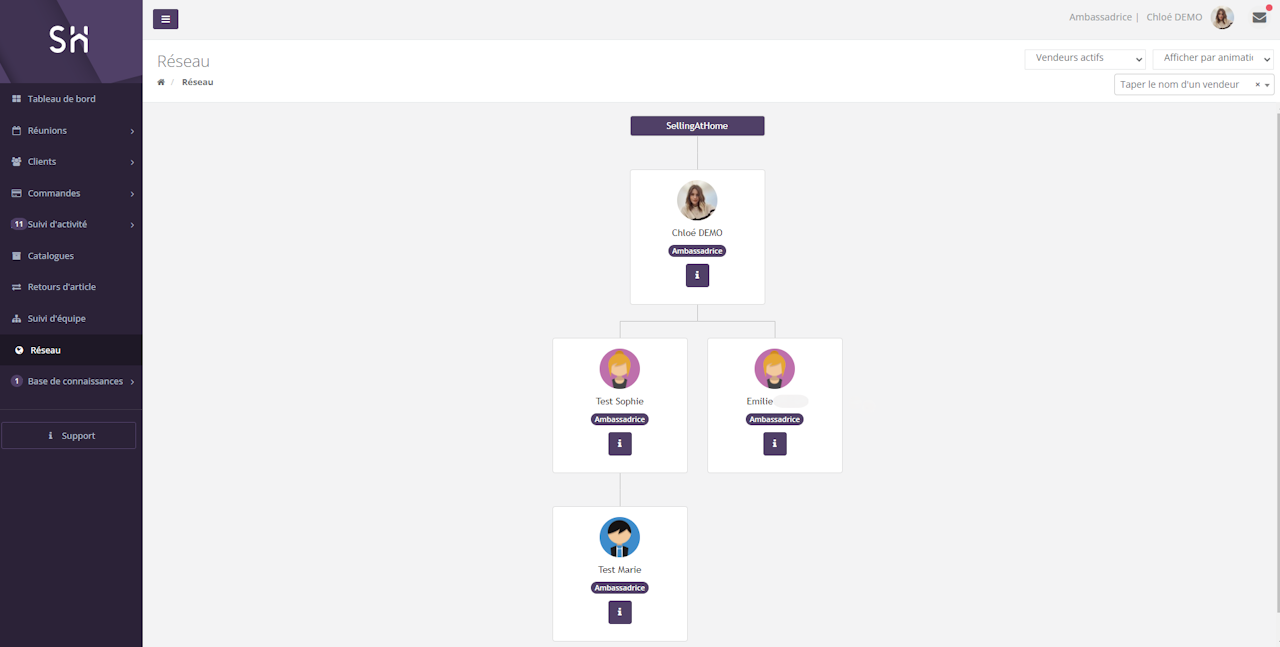
Task: Open the envelope messages icon
Action: pos(1259,17)
